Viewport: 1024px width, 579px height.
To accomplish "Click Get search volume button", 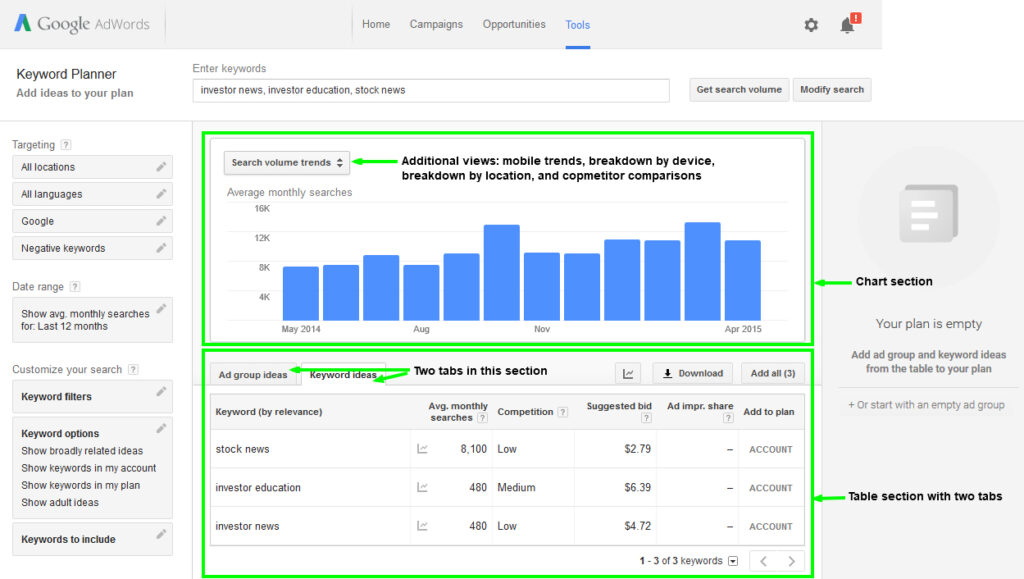I will [739, 89].
